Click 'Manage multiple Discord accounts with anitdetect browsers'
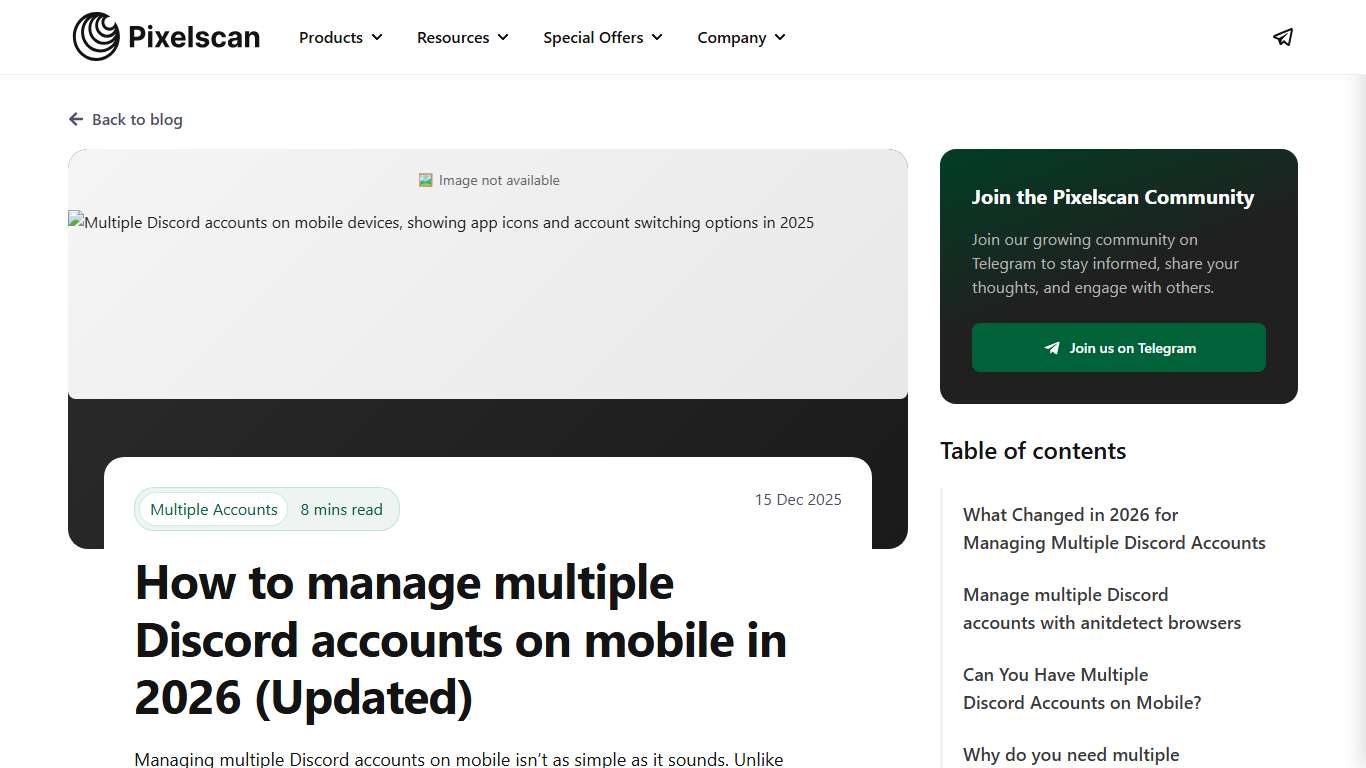The height and width of the screenshot is (768, 1366). (1101, 608)
